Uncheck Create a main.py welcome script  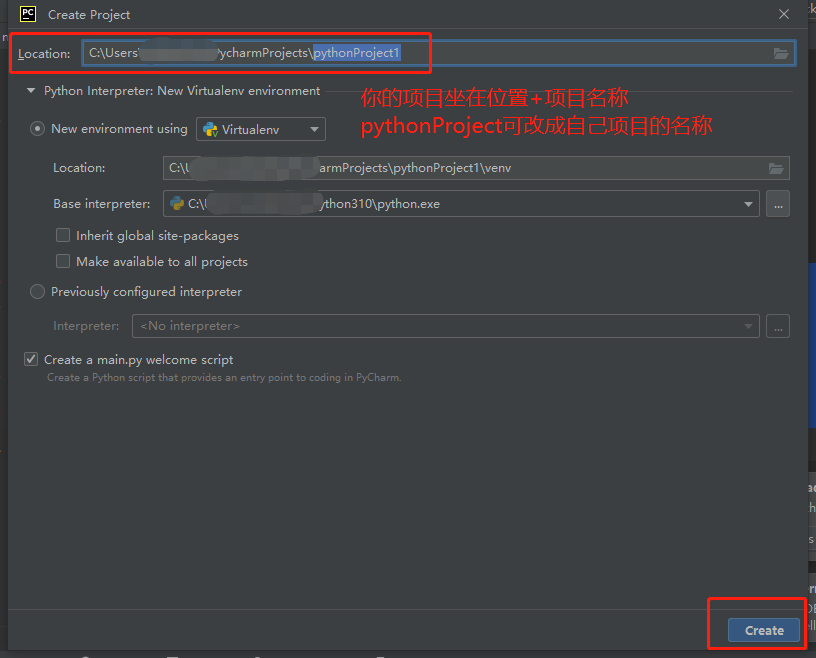click(31, 359)
